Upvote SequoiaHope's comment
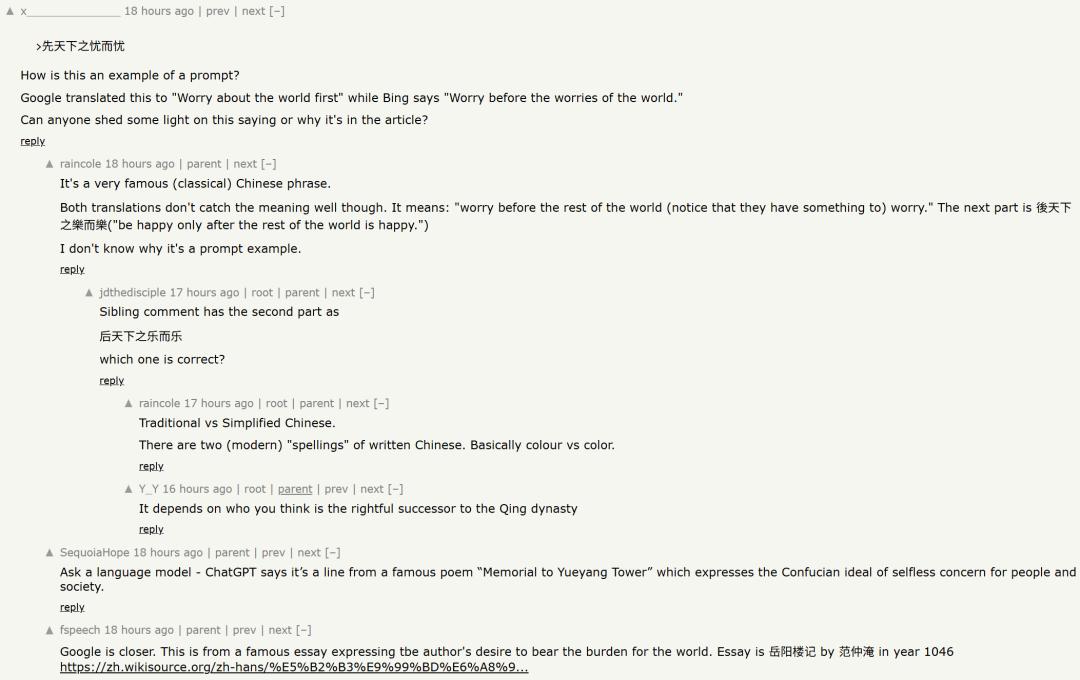Viewport: 1080px width, 680px height. tap(49, 553)
